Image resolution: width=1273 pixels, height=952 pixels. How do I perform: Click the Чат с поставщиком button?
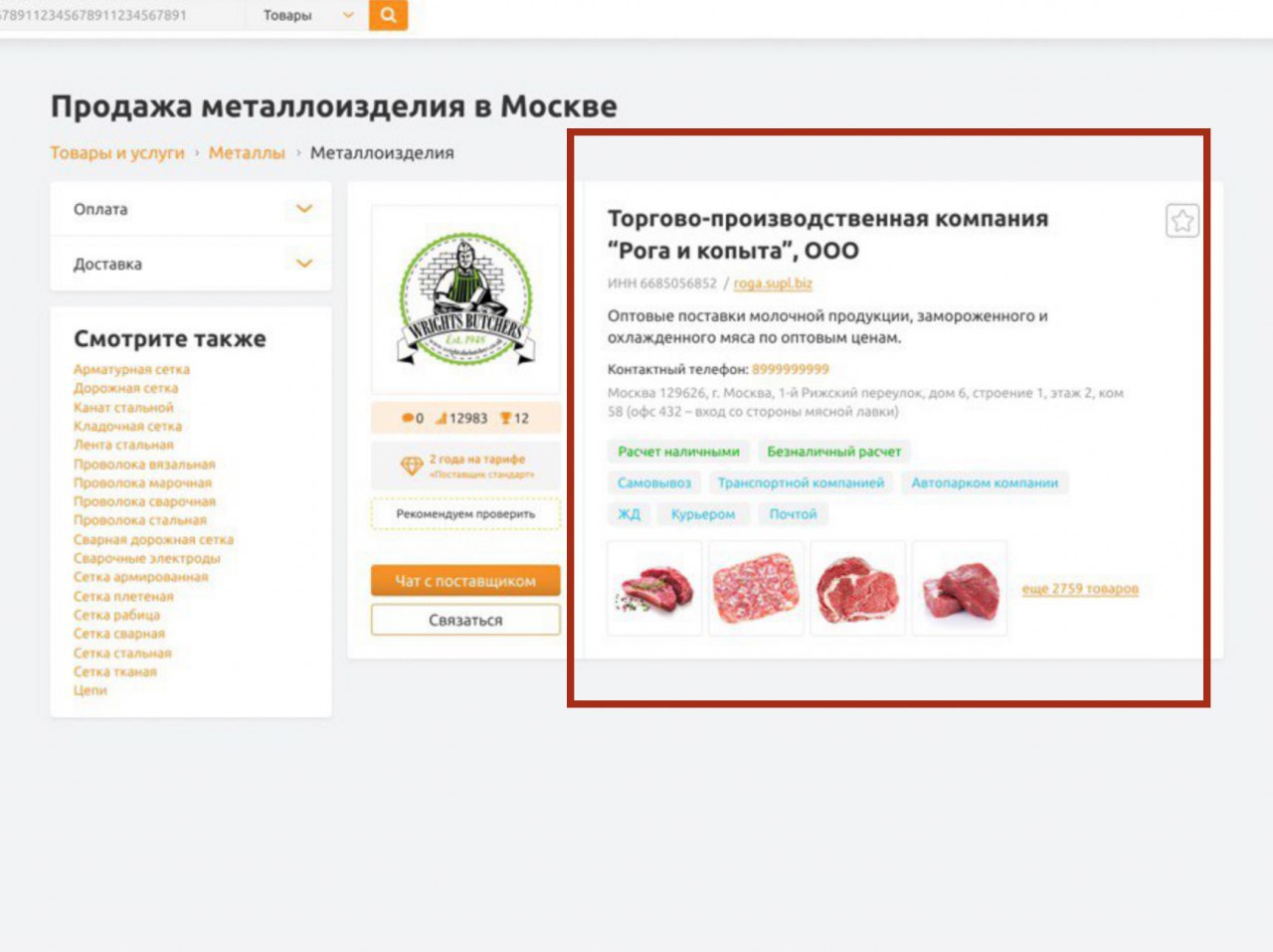click(465, 581)
